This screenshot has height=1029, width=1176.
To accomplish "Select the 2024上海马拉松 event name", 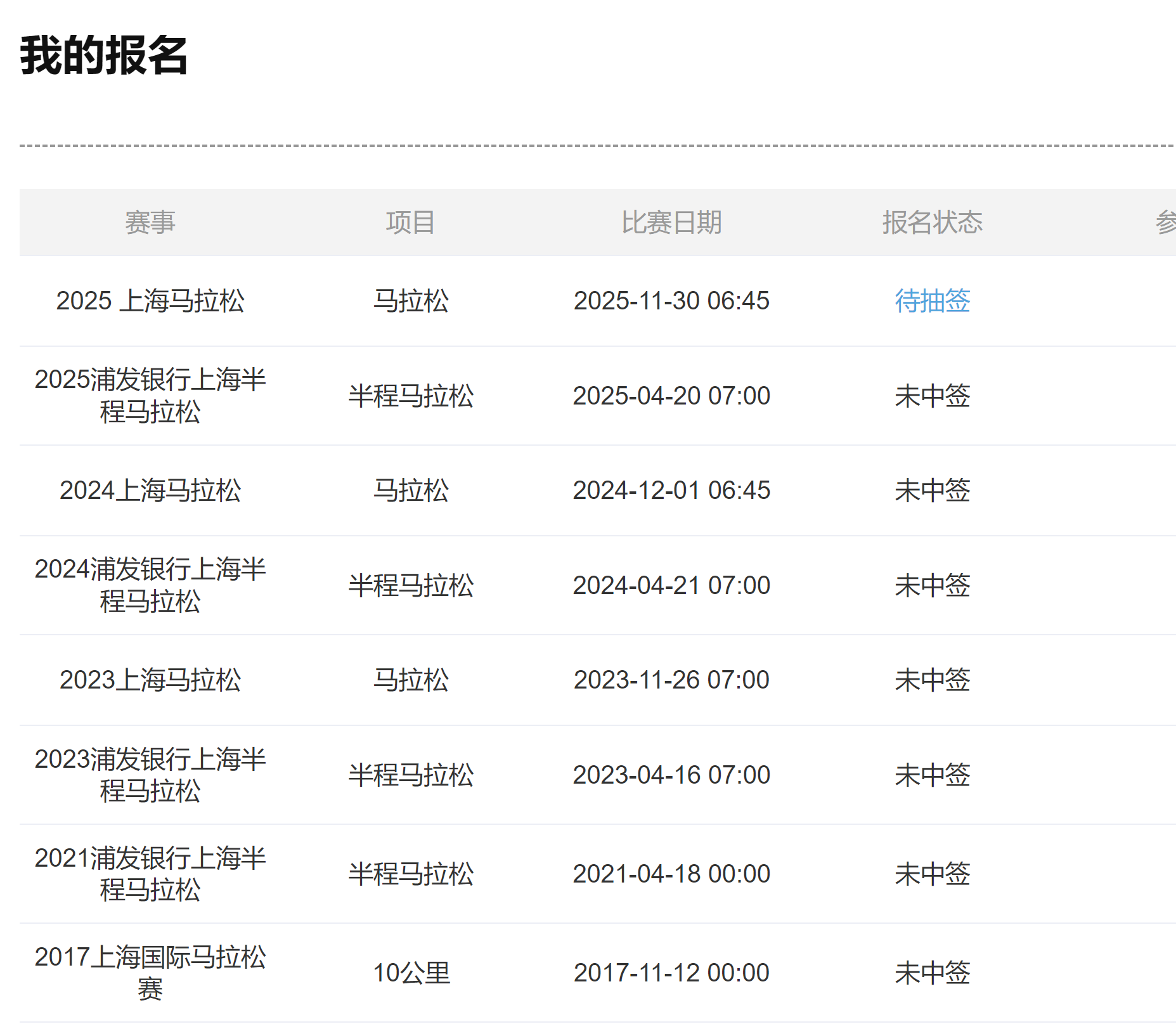I will [150, 490].
